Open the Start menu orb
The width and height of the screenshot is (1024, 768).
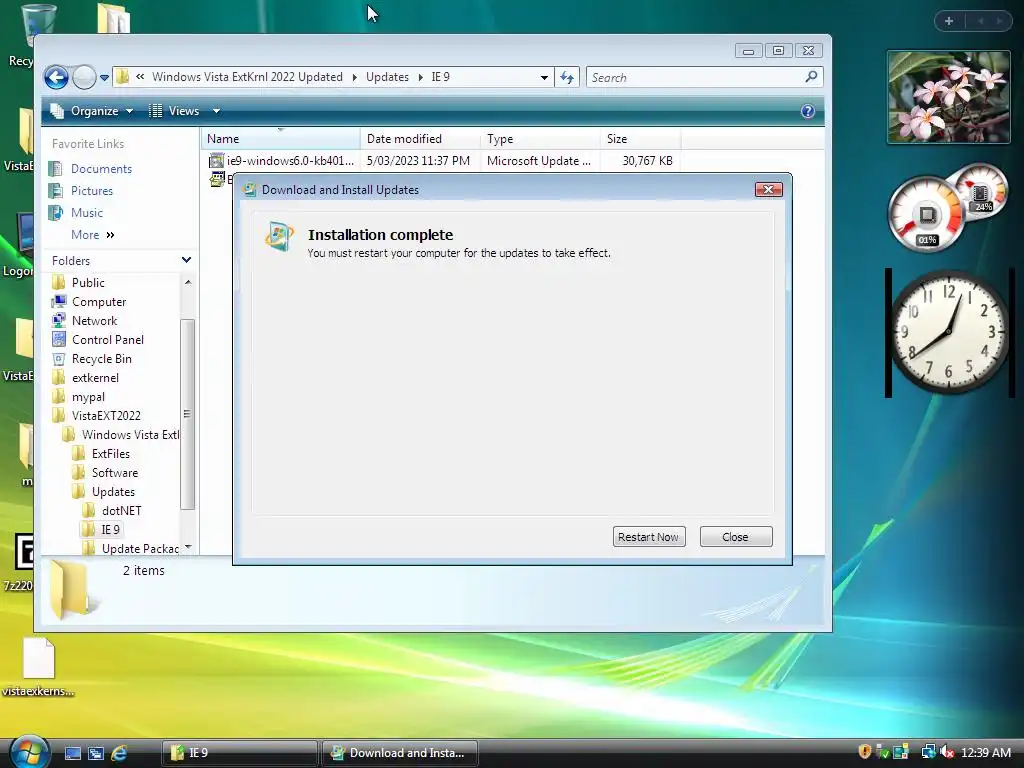click(x=29, y=752)
